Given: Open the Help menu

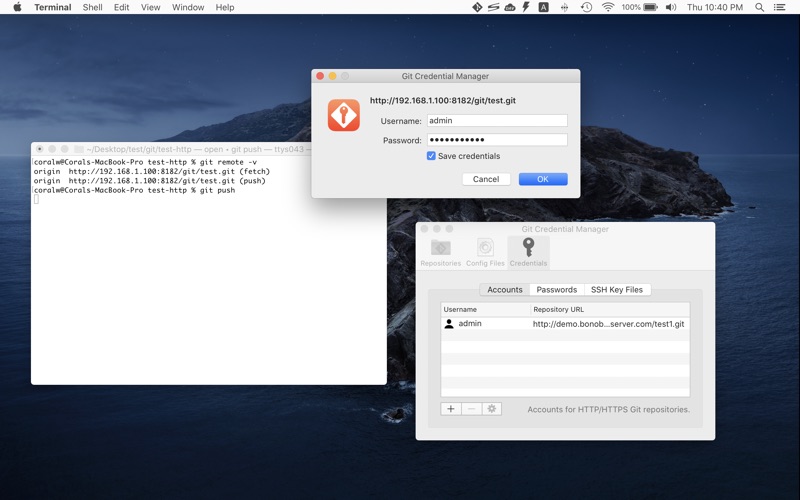Looking at the screenshot, I should 224,7.
